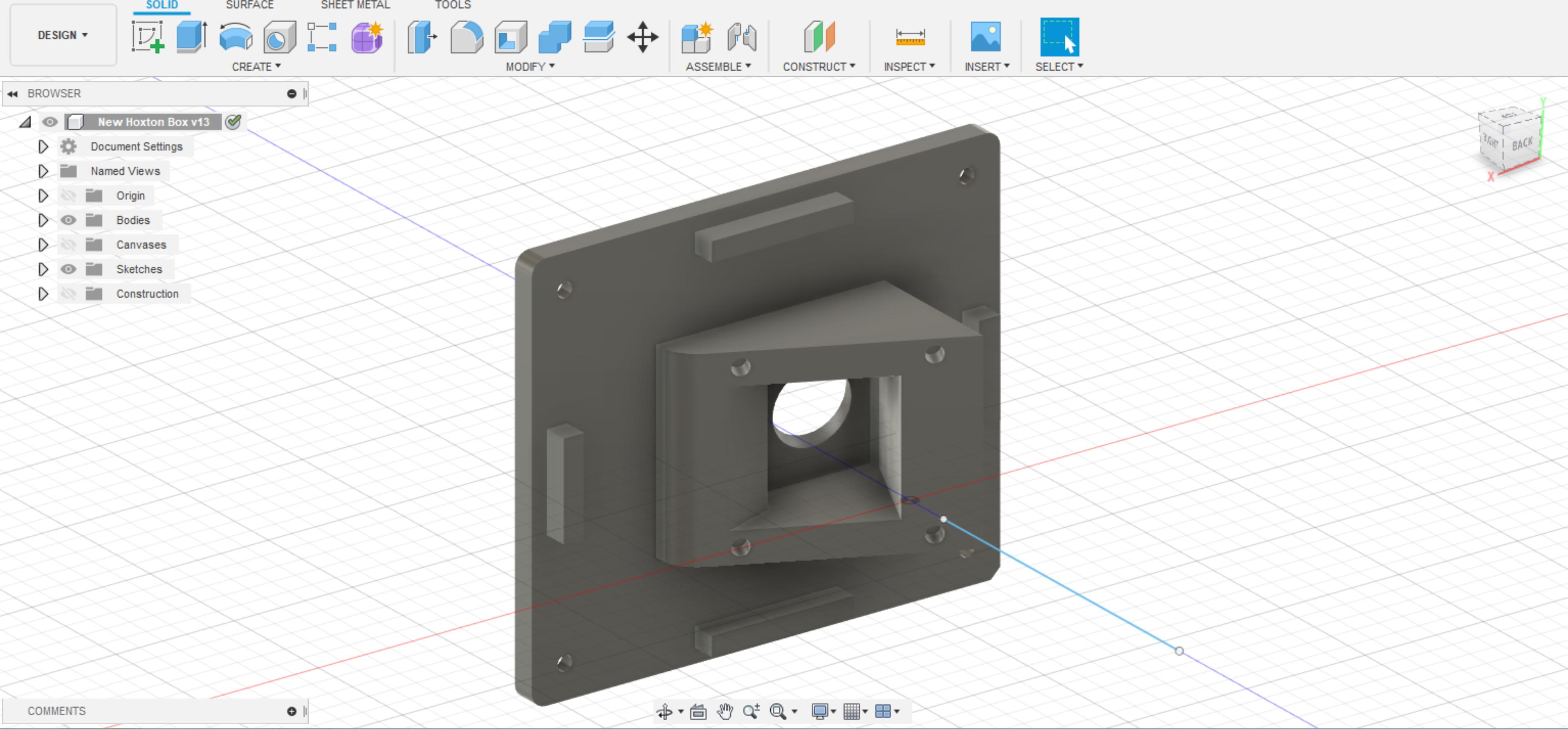Screen dimensions: 1568x730
Task: Open Display Settings monitor icon
Action: 820,710
